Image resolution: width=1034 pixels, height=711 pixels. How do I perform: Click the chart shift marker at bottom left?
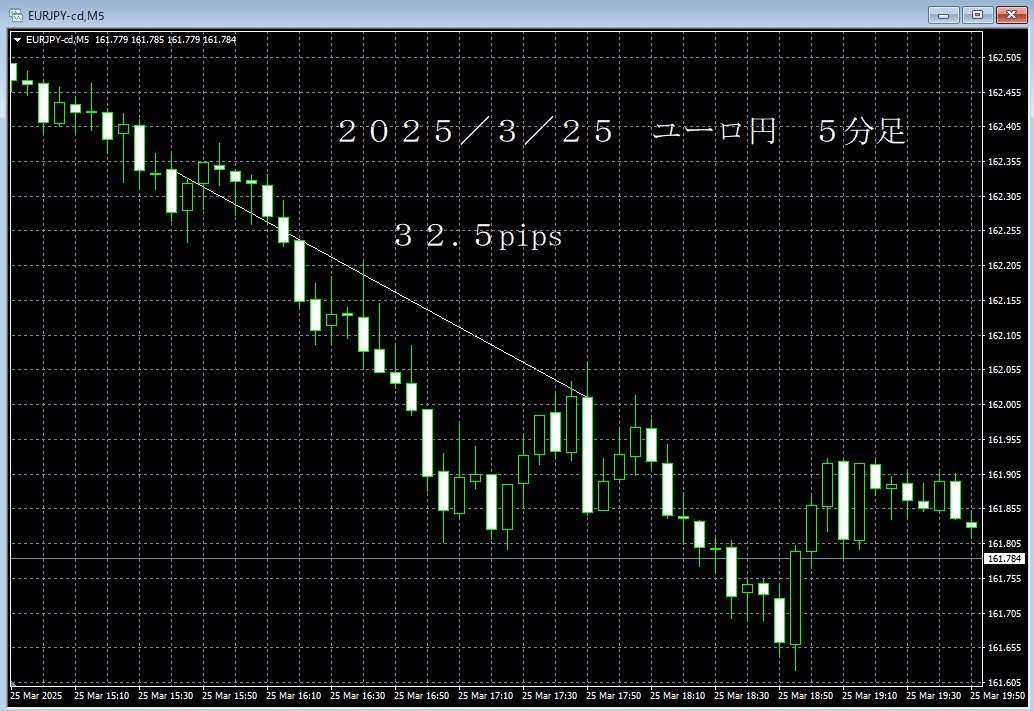click(13, 684)
